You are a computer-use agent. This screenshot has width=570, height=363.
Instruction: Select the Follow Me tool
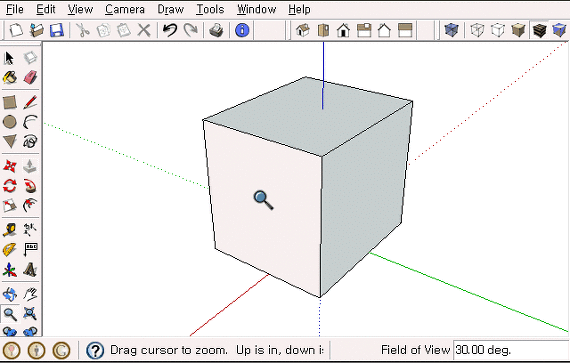pyautogui.click(x=30, y=186)
